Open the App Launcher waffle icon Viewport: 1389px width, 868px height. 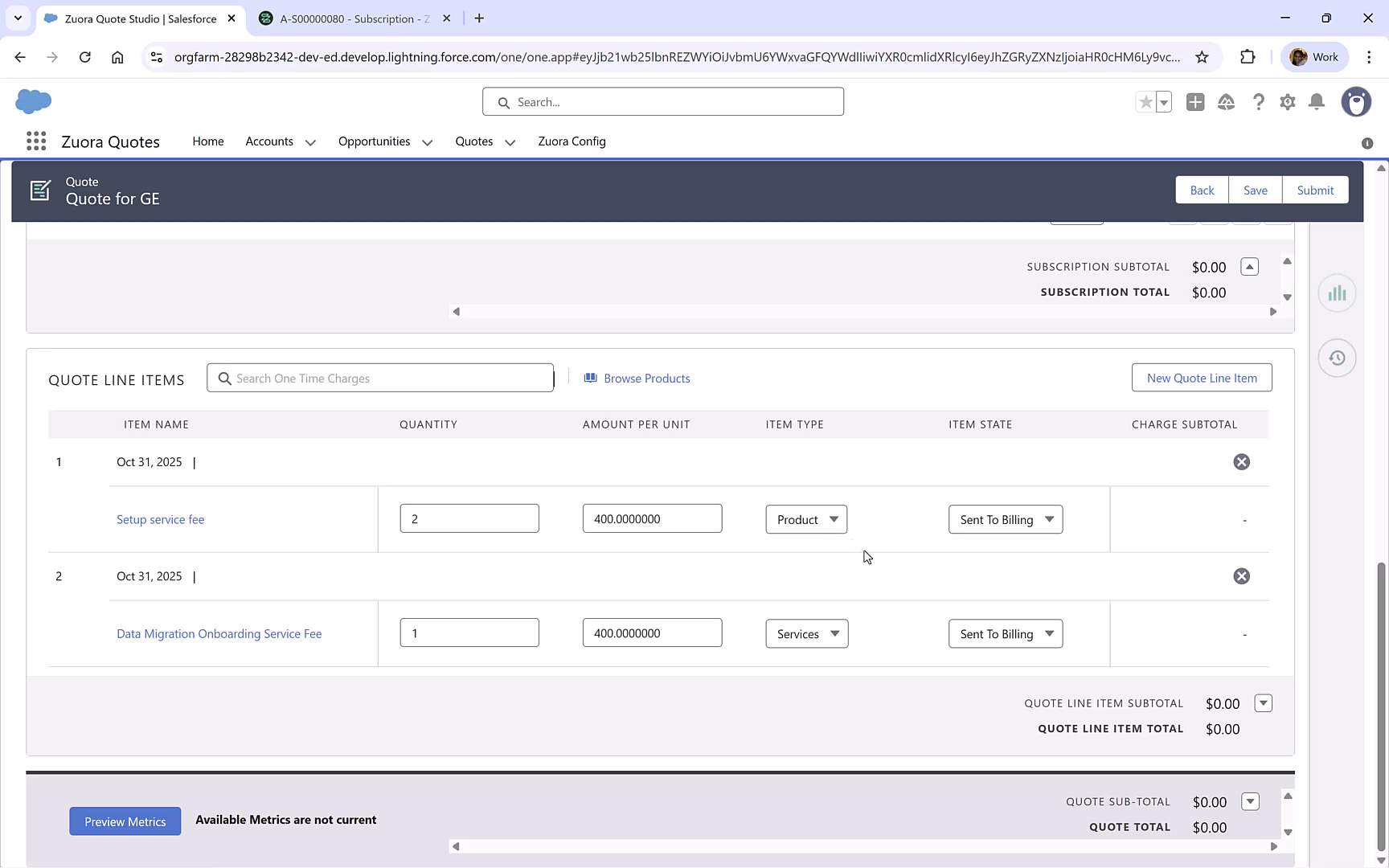[x=35, y=141]
